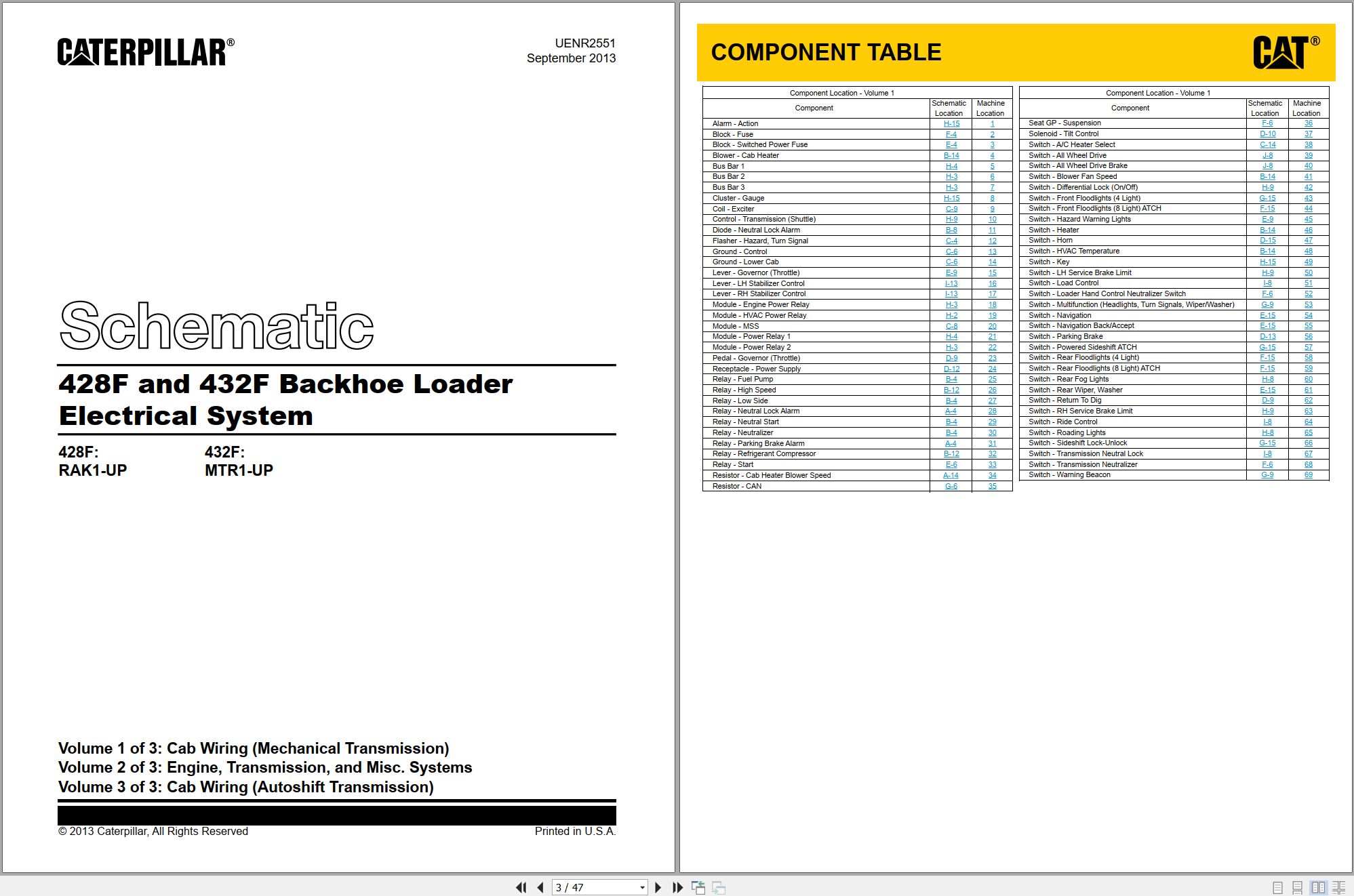Open machine location 17 for RH Stabilizer Control
This screenshot has height=896, width=1354.
pos(992,293)
